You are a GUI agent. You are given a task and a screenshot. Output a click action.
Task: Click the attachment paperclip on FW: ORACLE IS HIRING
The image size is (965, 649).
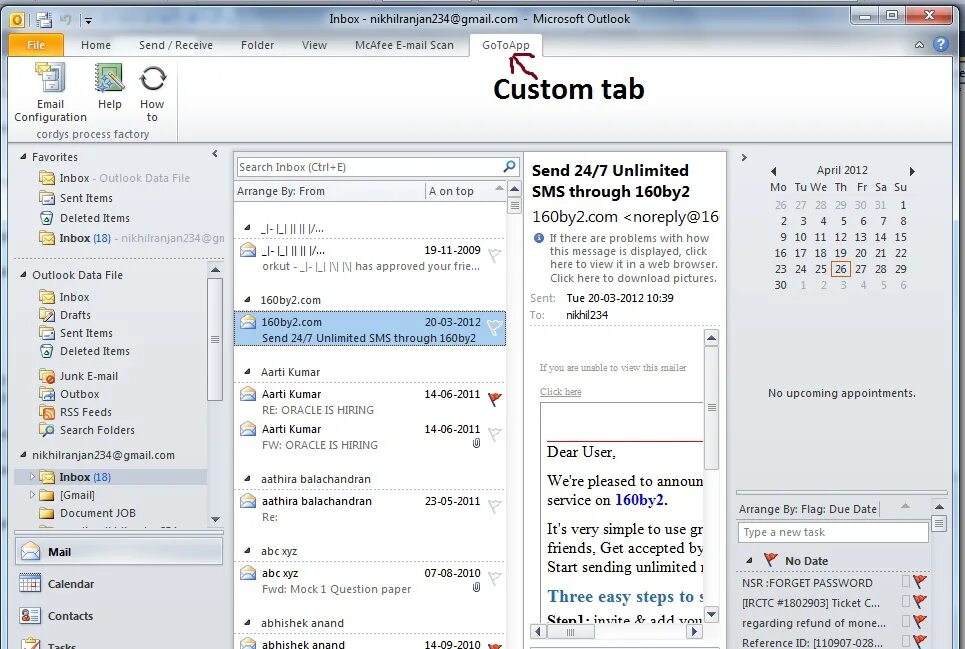pyautogui.click(x=476, y=443)
